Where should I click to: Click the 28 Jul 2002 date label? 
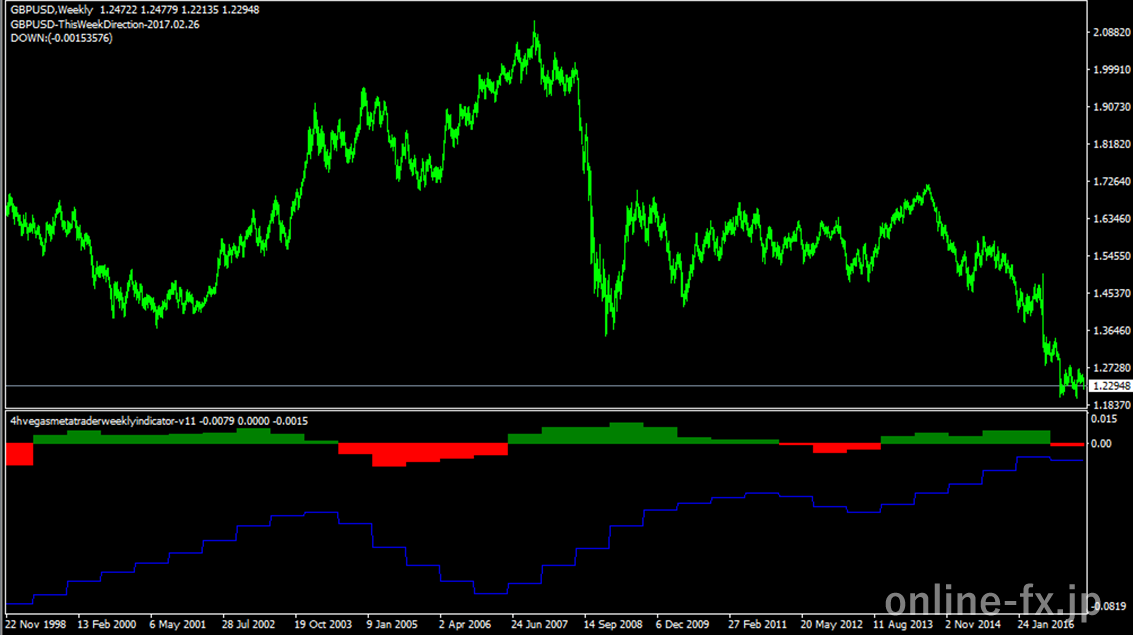point(249,624)
